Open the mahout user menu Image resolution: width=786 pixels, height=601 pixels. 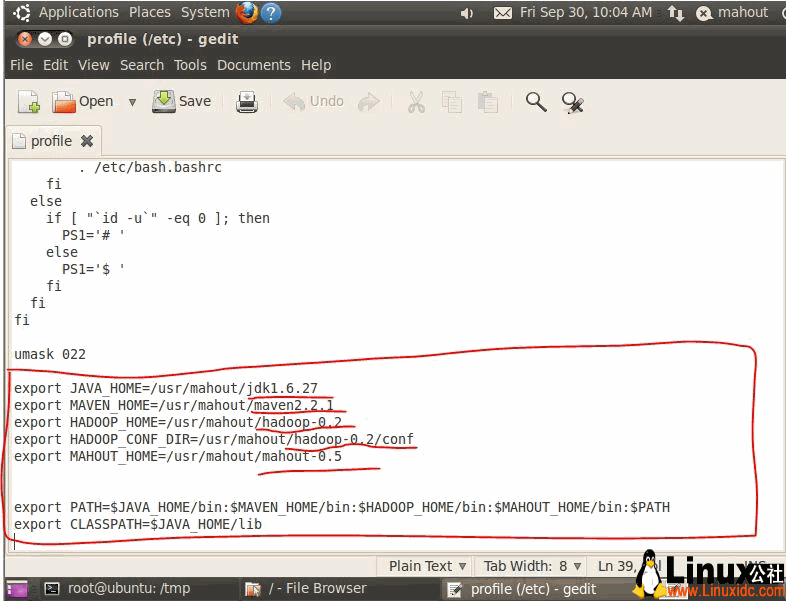(732, 13)
